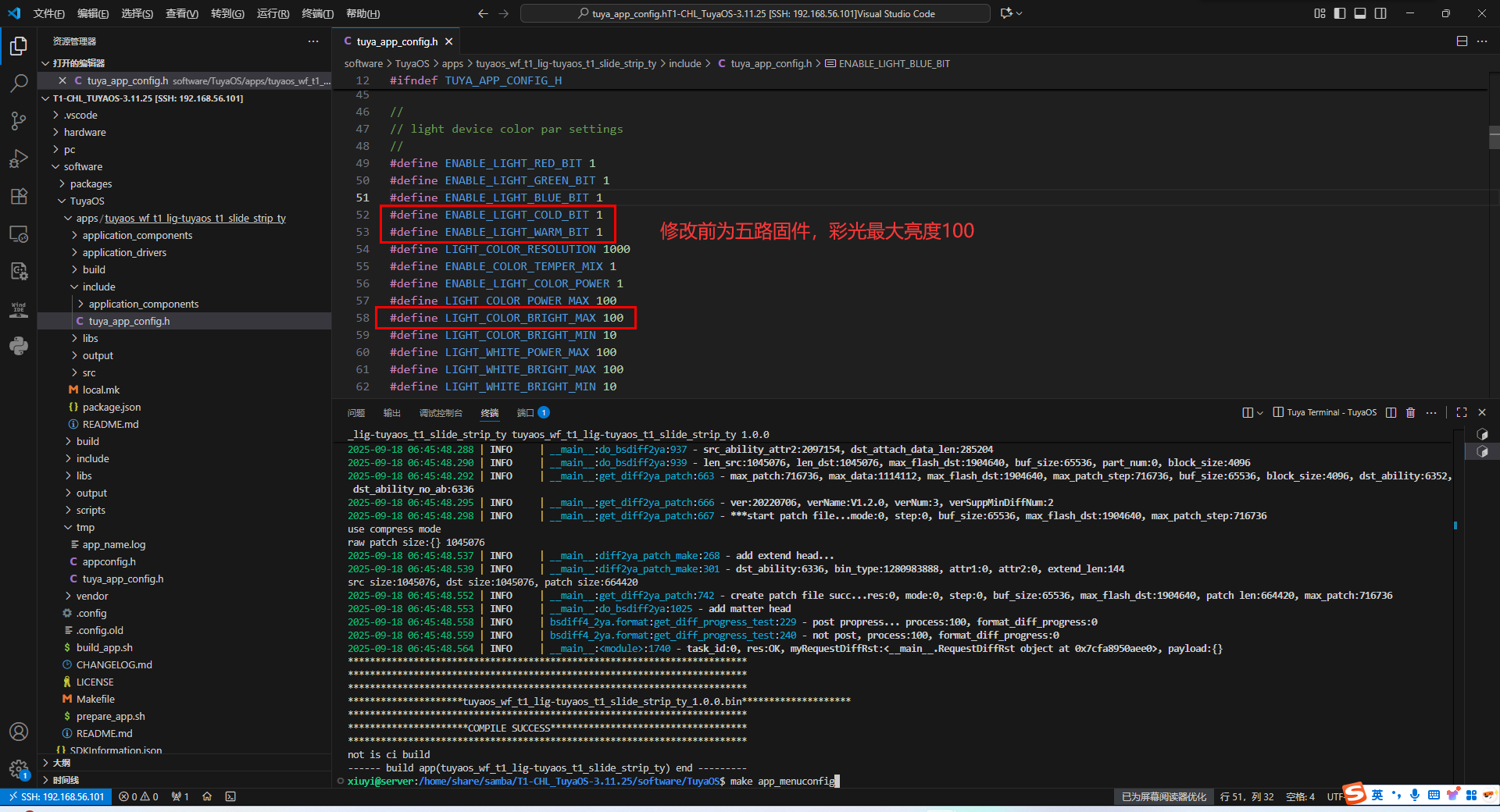Open Run and Debug view
Screen dimensions: 1500x812
[x=19, y=158]
